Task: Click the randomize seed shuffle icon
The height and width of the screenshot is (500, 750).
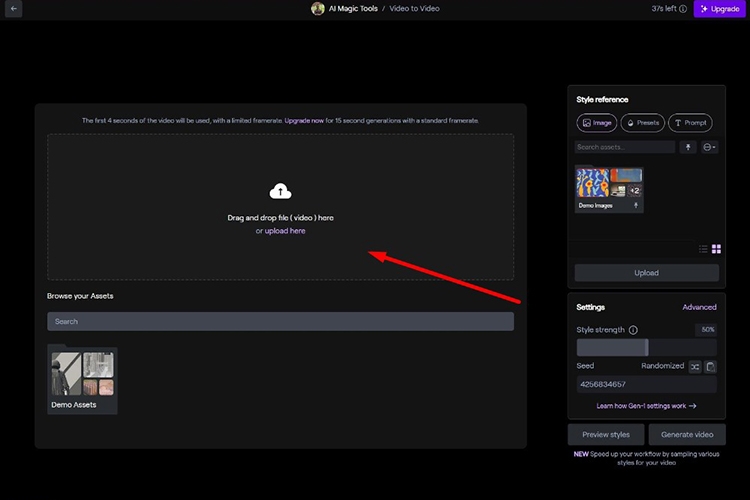Action: coord(695,367)
